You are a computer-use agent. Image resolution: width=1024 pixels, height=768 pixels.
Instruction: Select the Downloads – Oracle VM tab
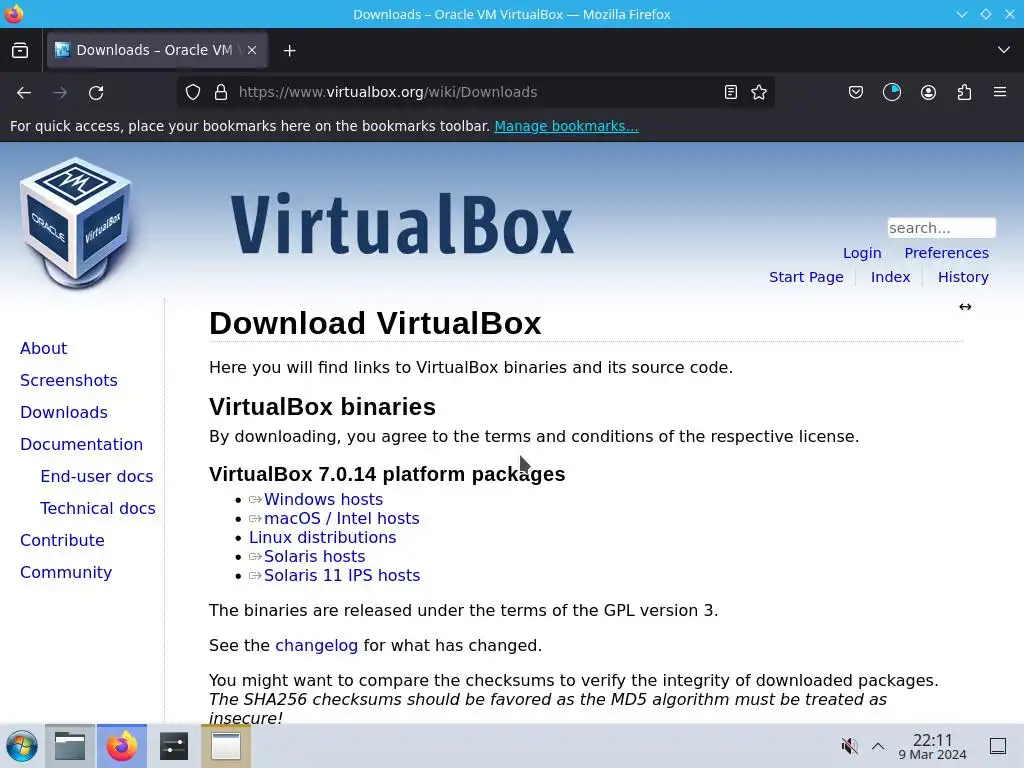(157, 50)
